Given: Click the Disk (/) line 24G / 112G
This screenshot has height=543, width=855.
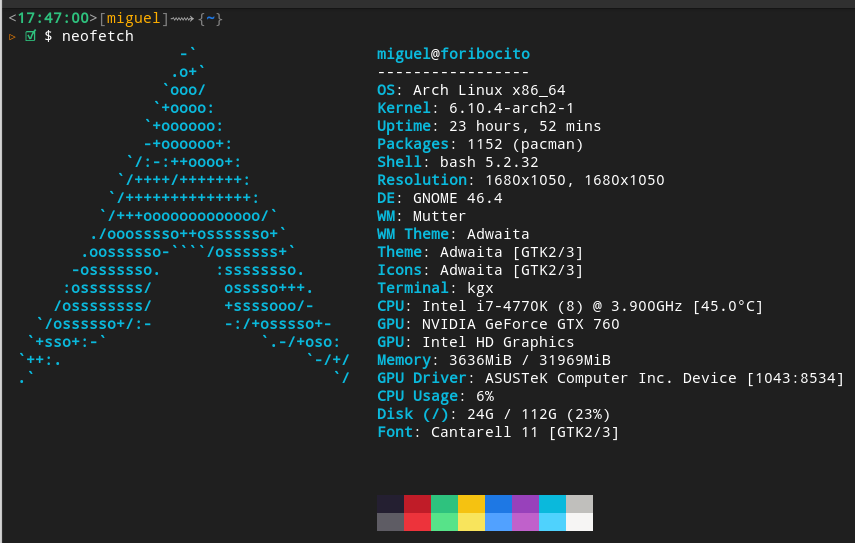Looking at the screenshot, I should tap(493, 414).
